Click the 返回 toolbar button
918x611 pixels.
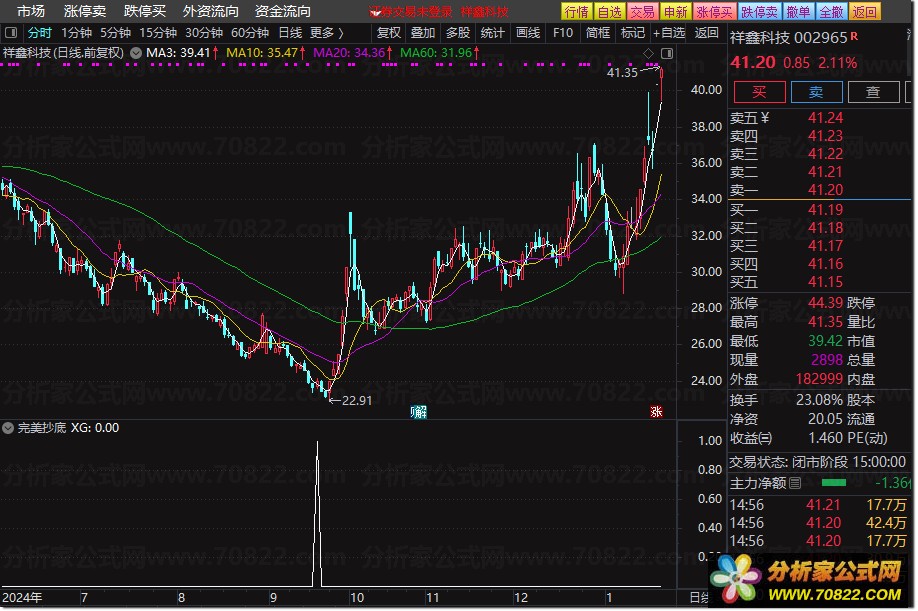tap(707, 33)
